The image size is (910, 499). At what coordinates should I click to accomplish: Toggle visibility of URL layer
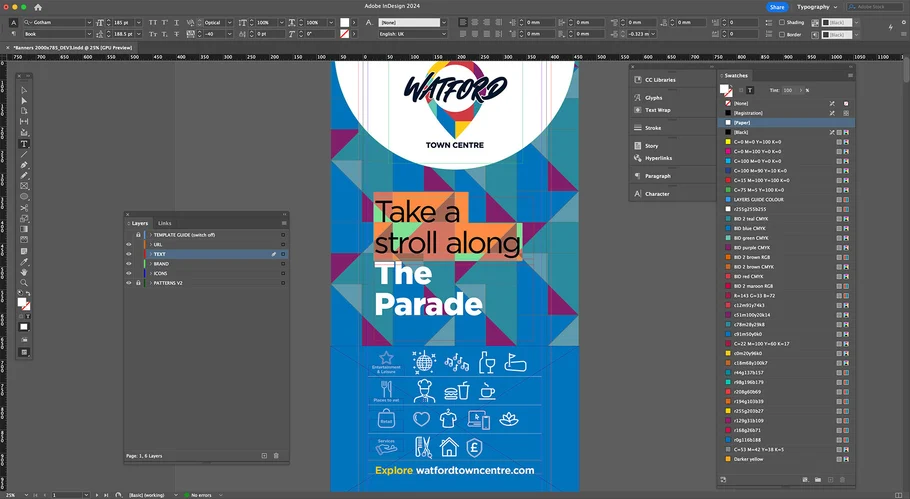(x=129, y=245)
